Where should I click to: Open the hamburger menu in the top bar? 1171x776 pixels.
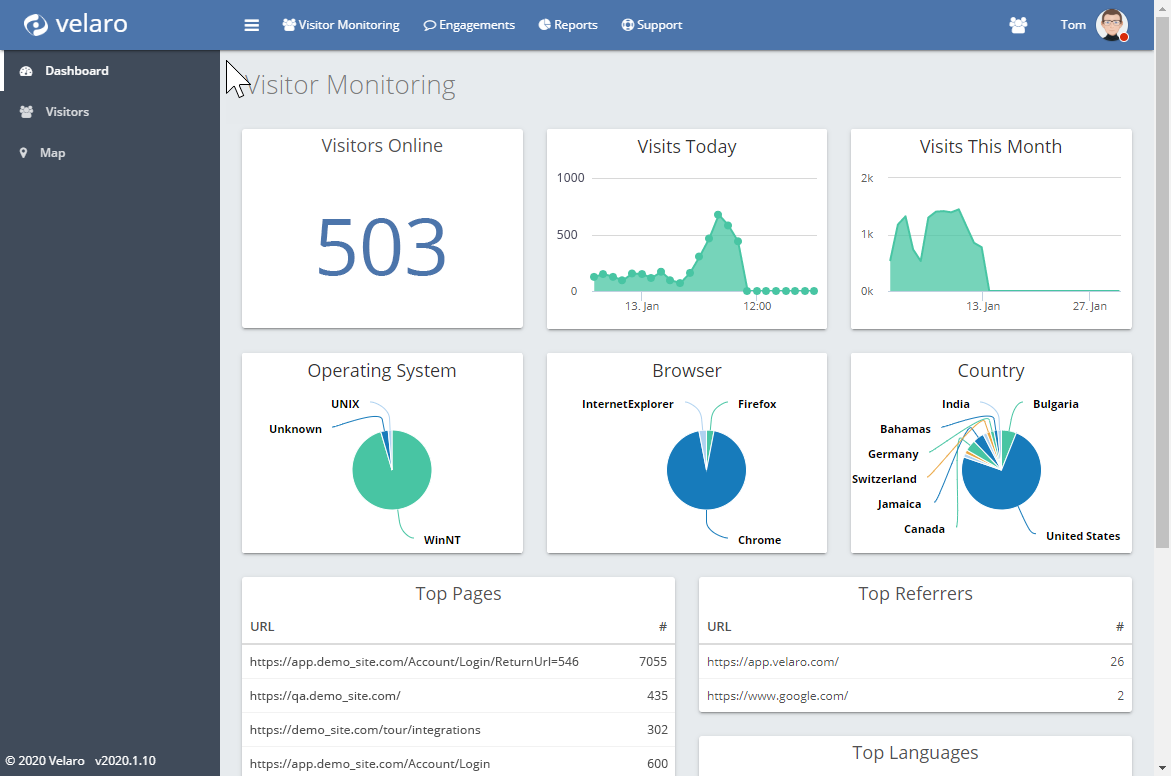(x=251, y=25)
